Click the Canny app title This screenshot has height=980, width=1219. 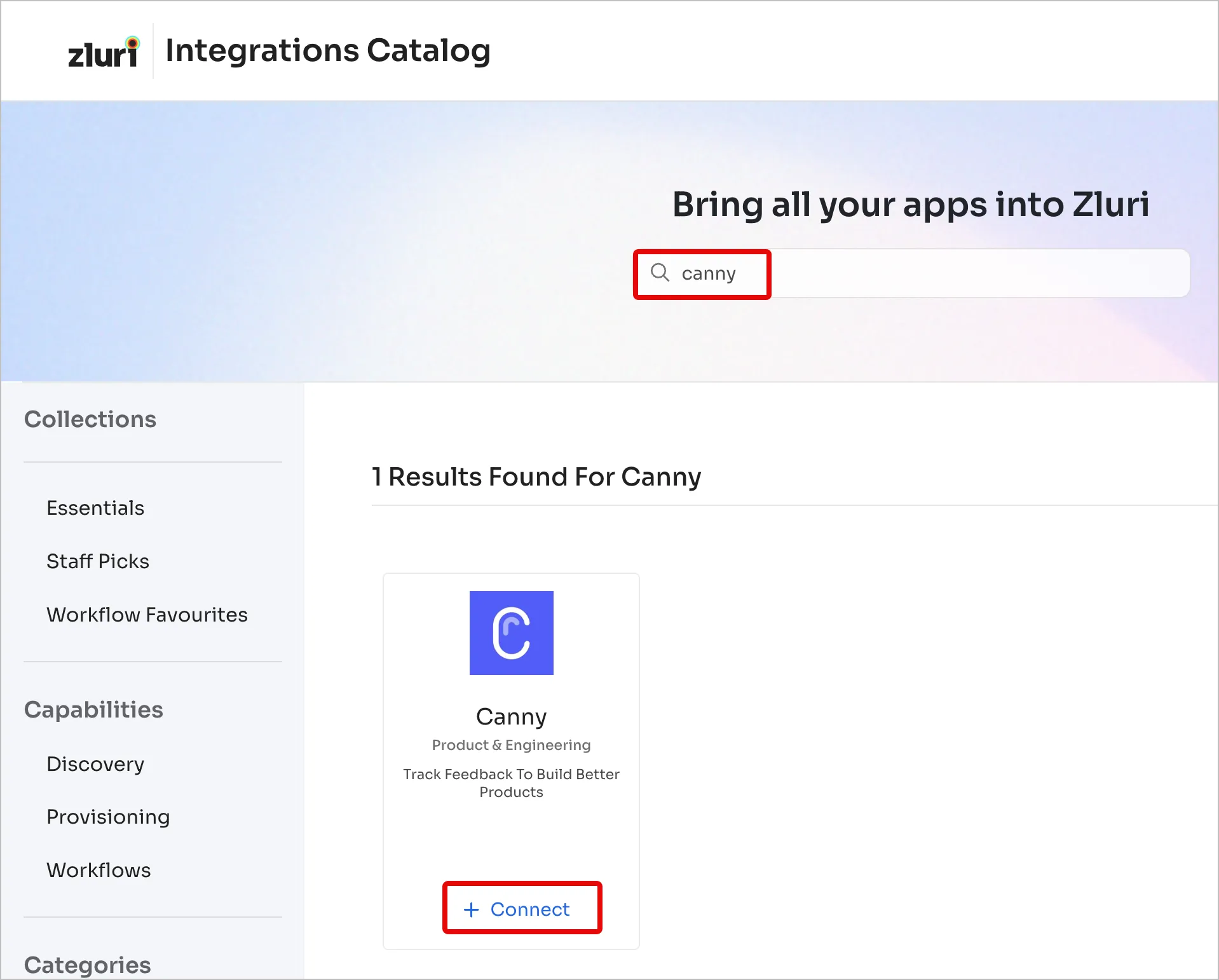coord(511,716)
